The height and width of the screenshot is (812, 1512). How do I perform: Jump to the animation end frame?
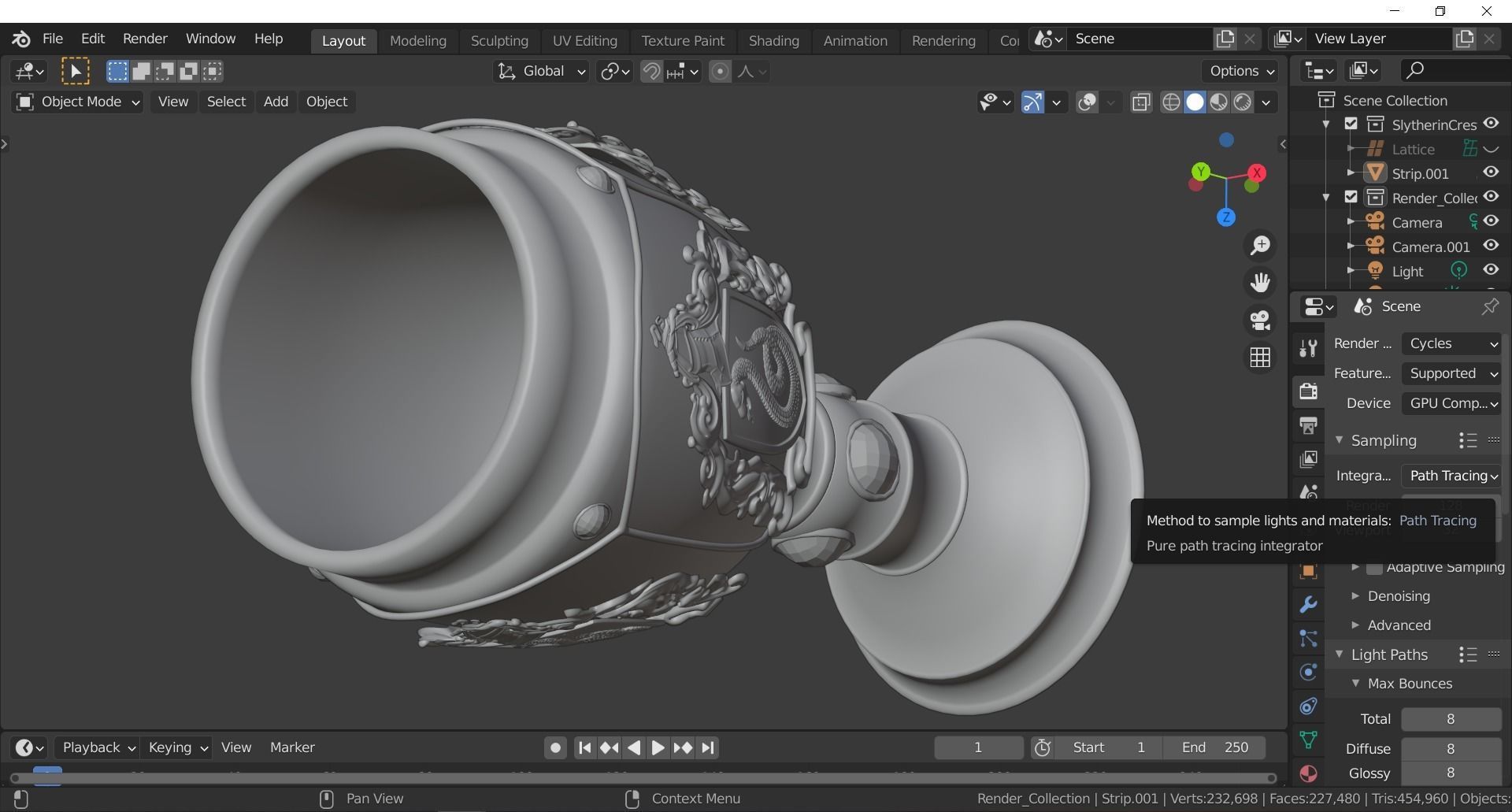708,747
